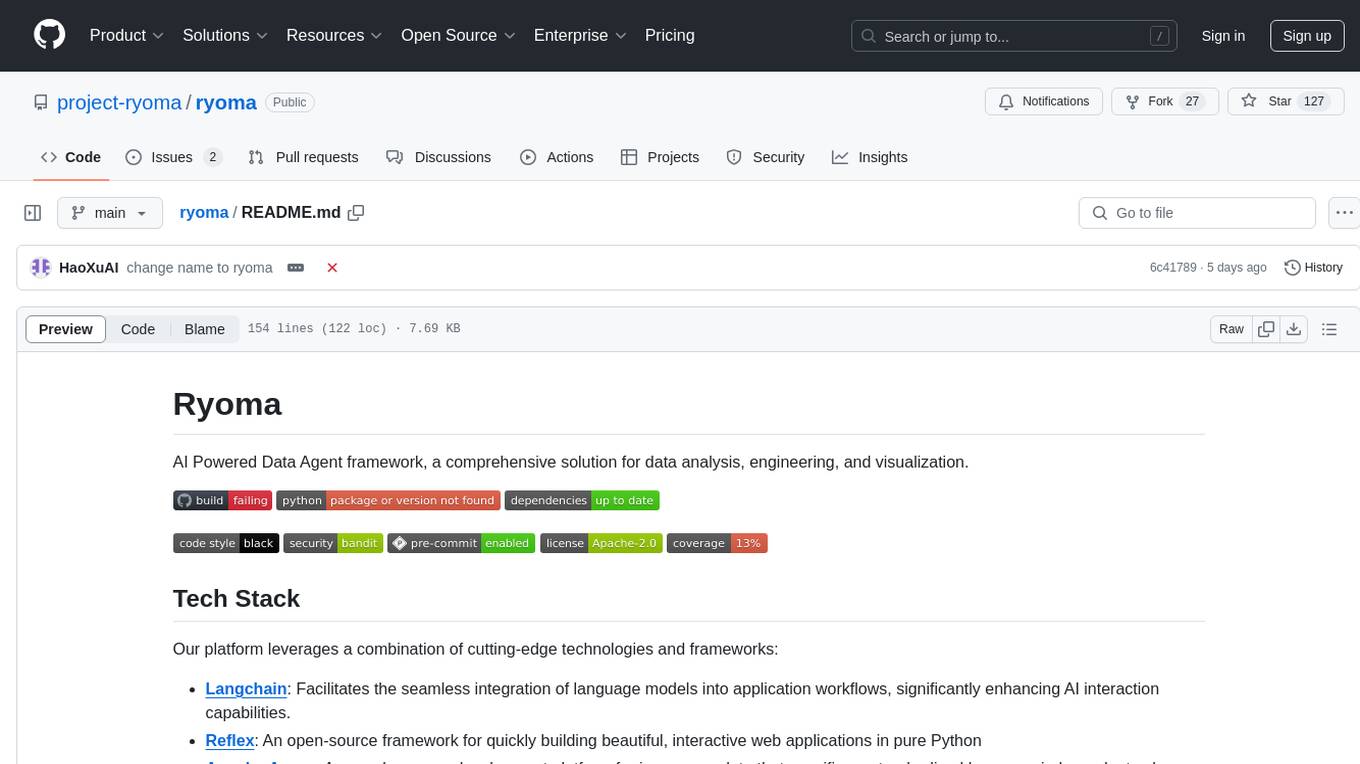Switch to the Issues tab

tap(173, 157)
